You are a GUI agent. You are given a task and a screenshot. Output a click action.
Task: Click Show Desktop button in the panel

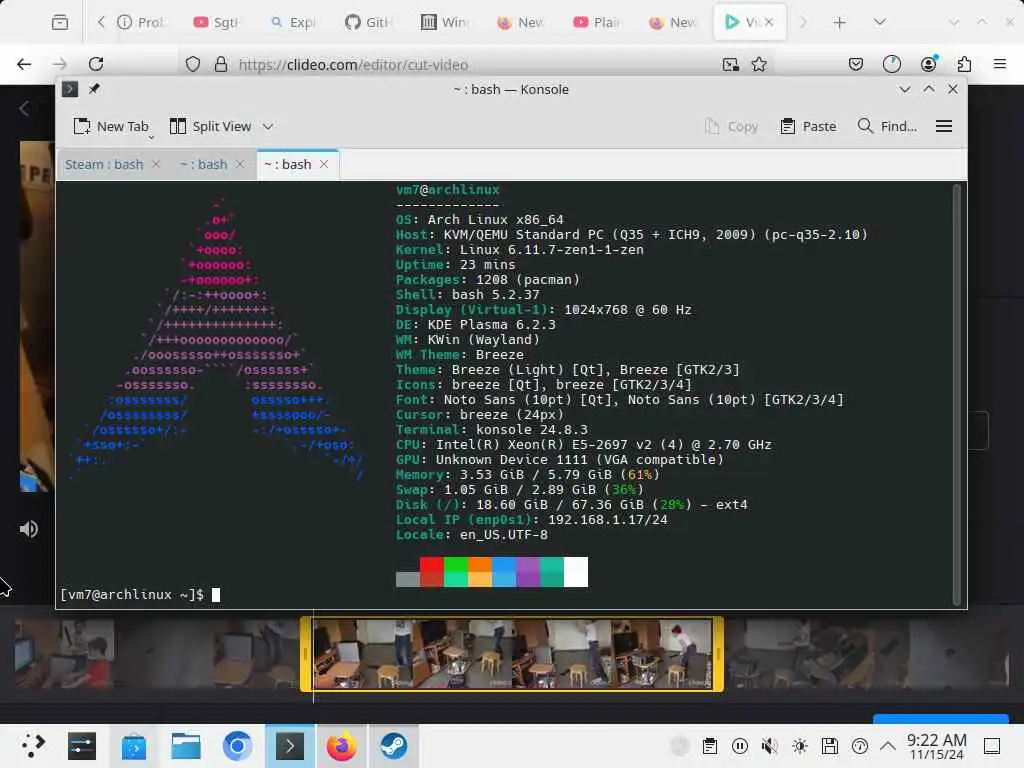point(992,746)
